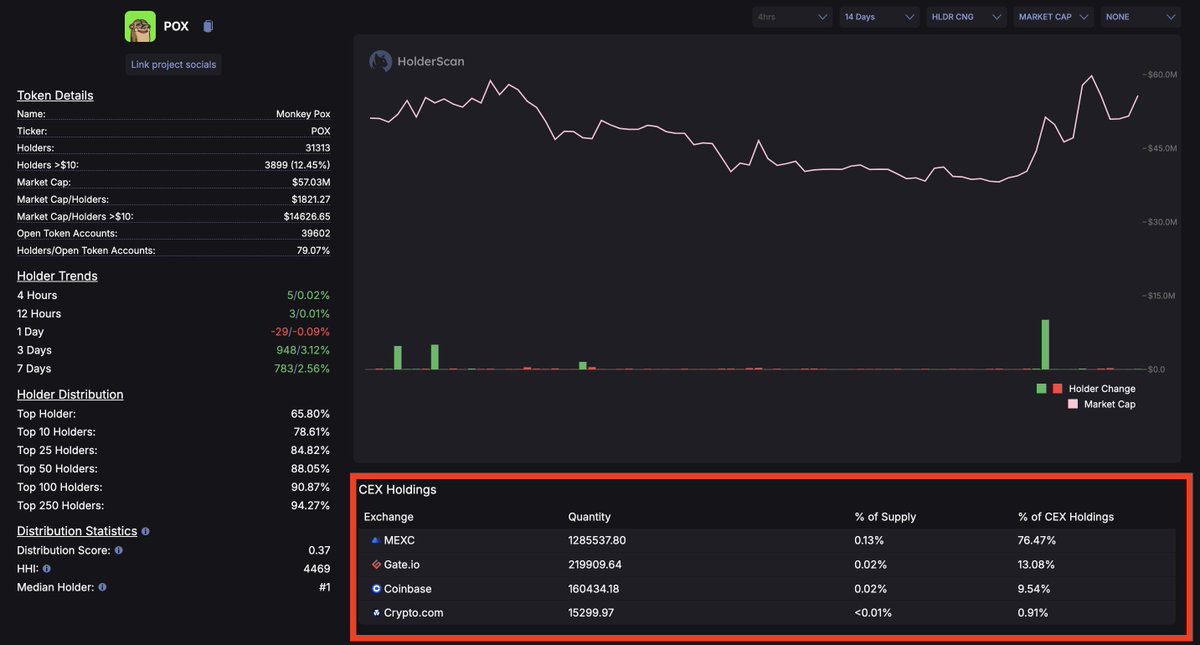1200x645 pixels.
Task: Copy token address using the clipboard icon
Action: (x=207, y=26)
